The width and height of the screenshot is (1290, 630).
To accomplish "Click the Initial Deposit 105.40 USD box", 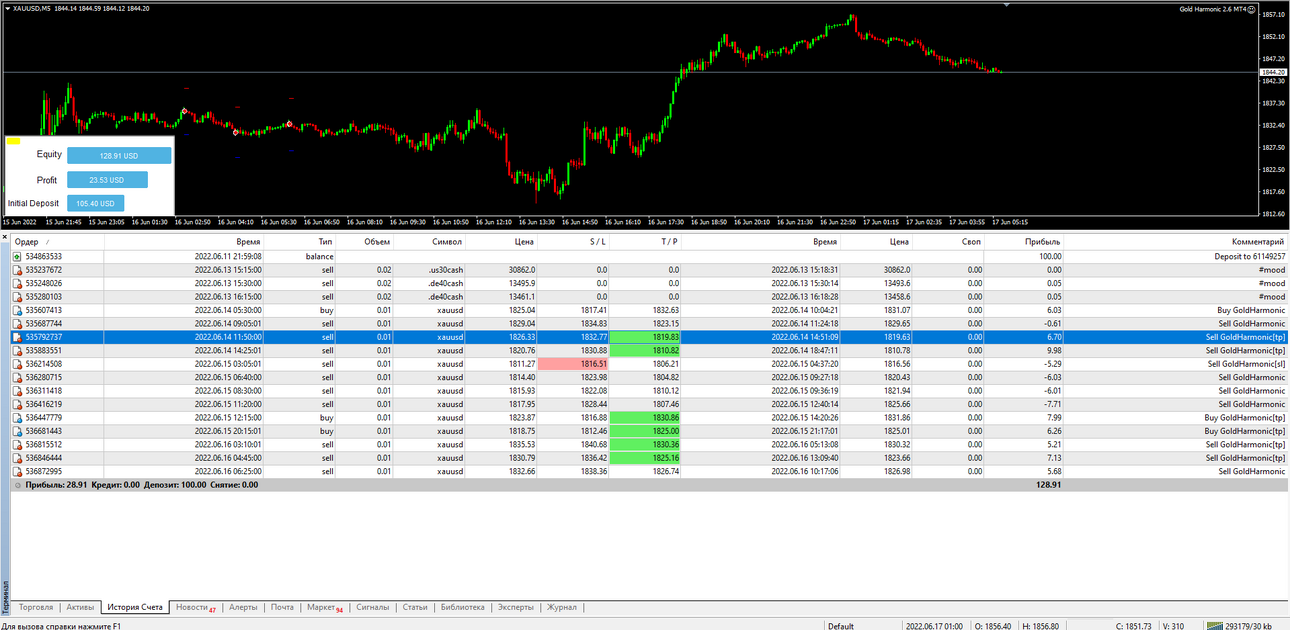I will (95, 203).
